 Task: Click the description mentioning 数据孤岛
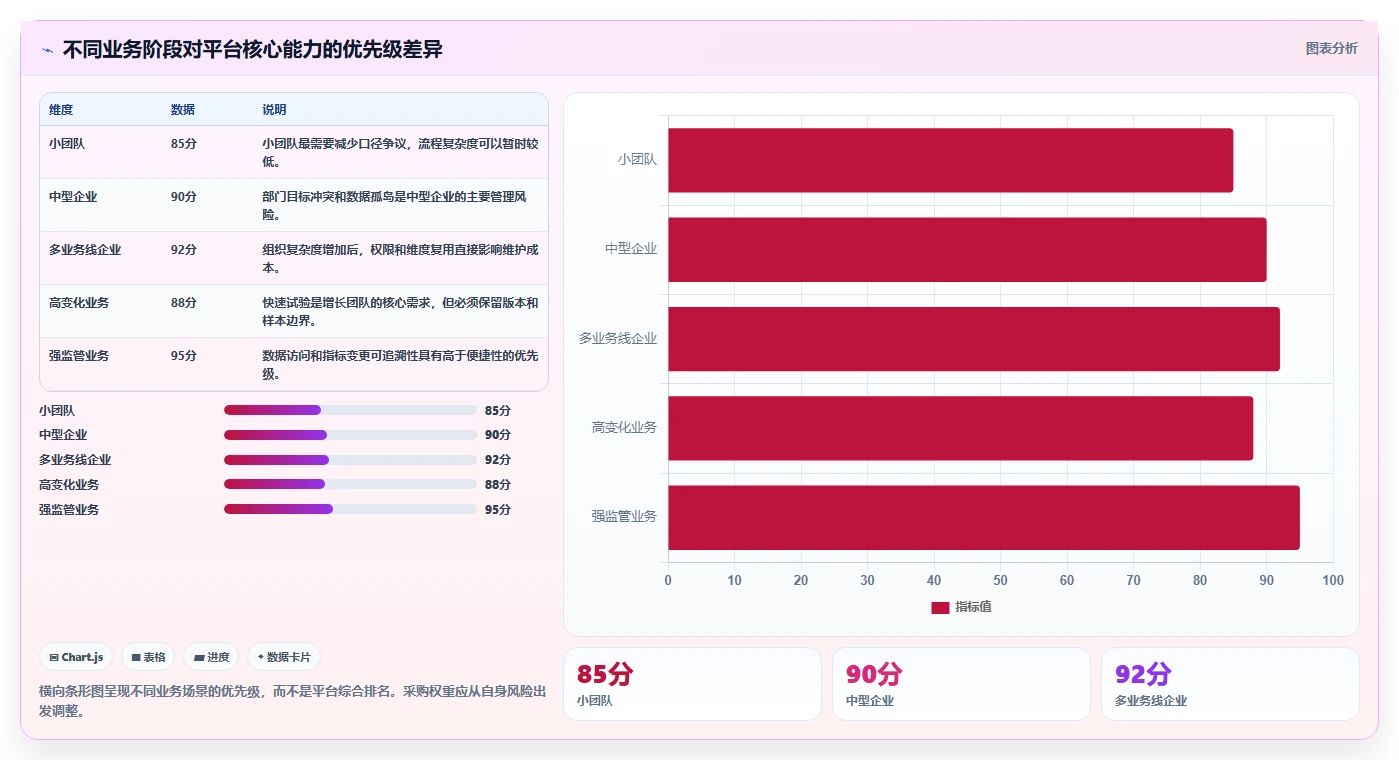point(400,206)
